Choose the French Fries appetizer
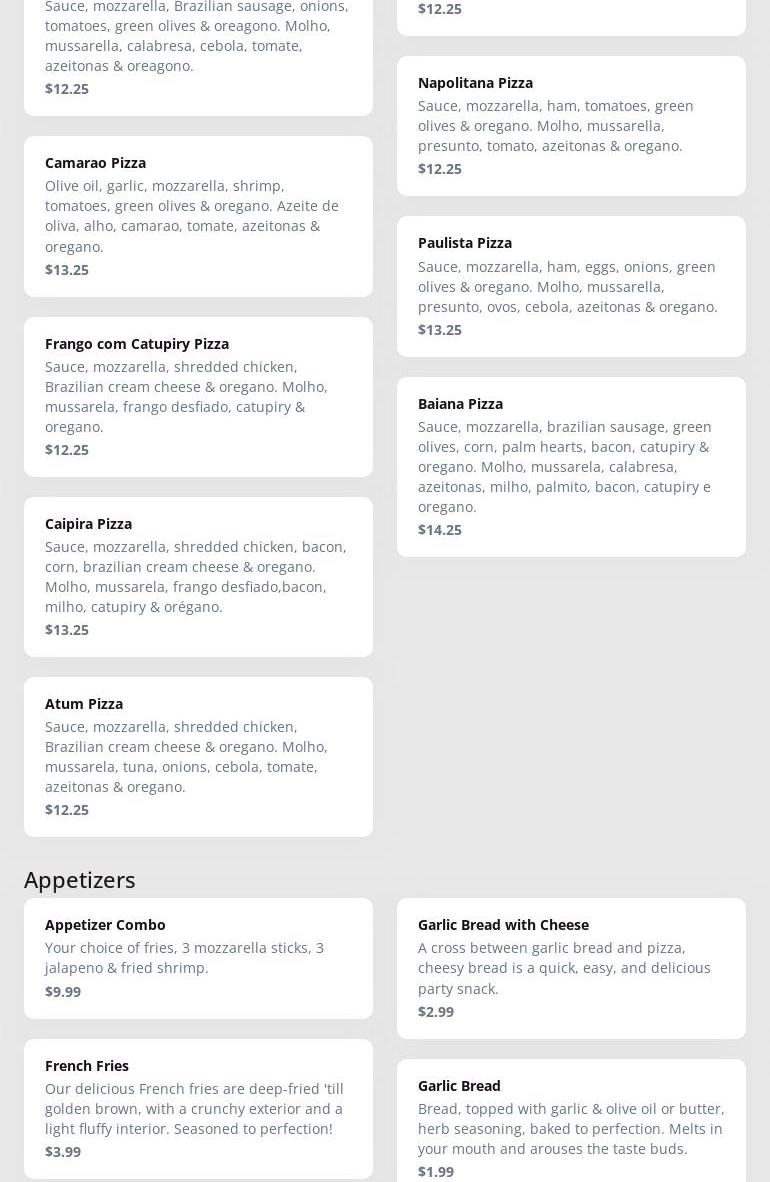 [x=198, y=1108]
